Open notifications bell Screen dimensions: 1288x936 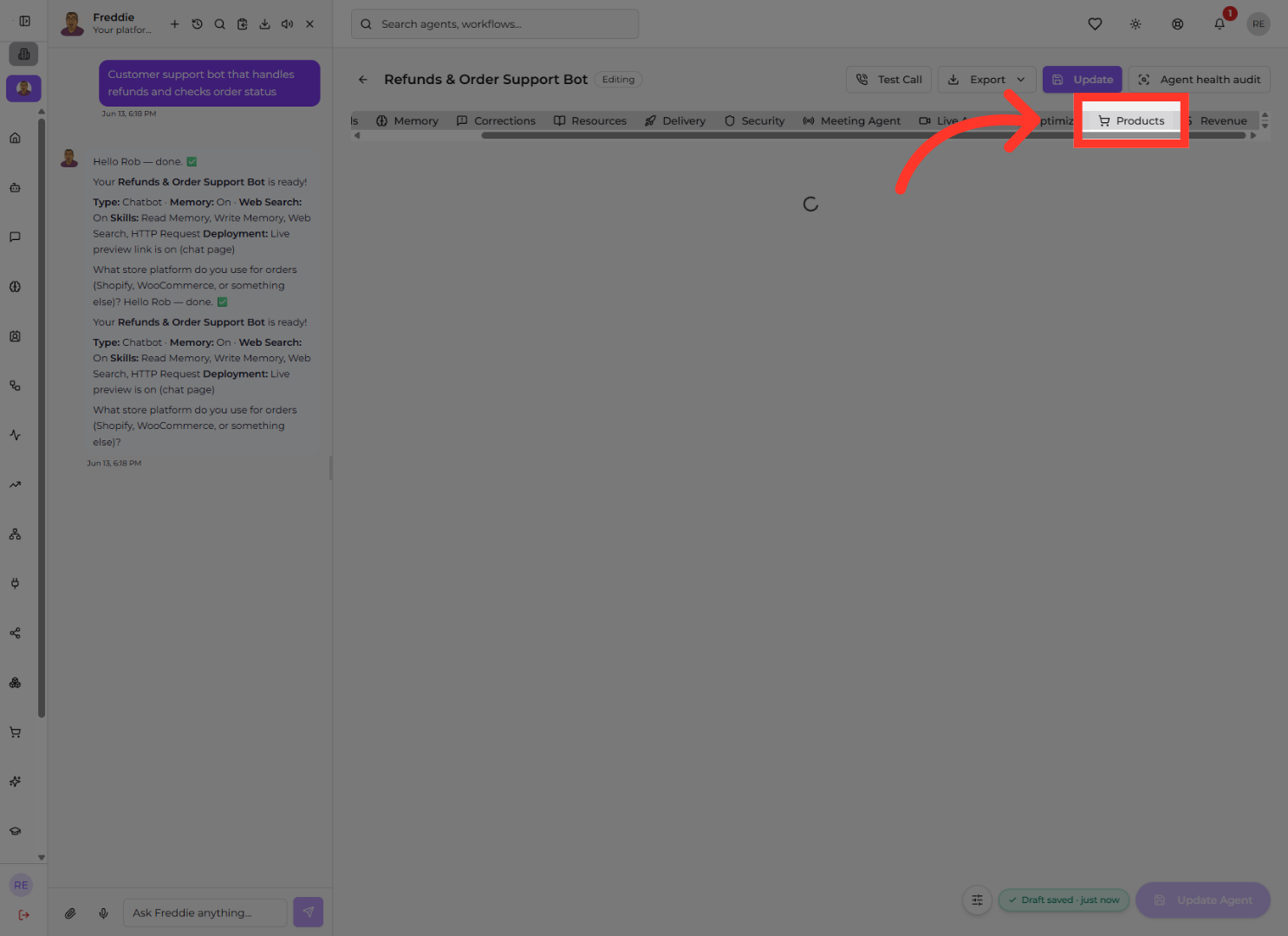pyautogui.click(x=1220, y=24)
